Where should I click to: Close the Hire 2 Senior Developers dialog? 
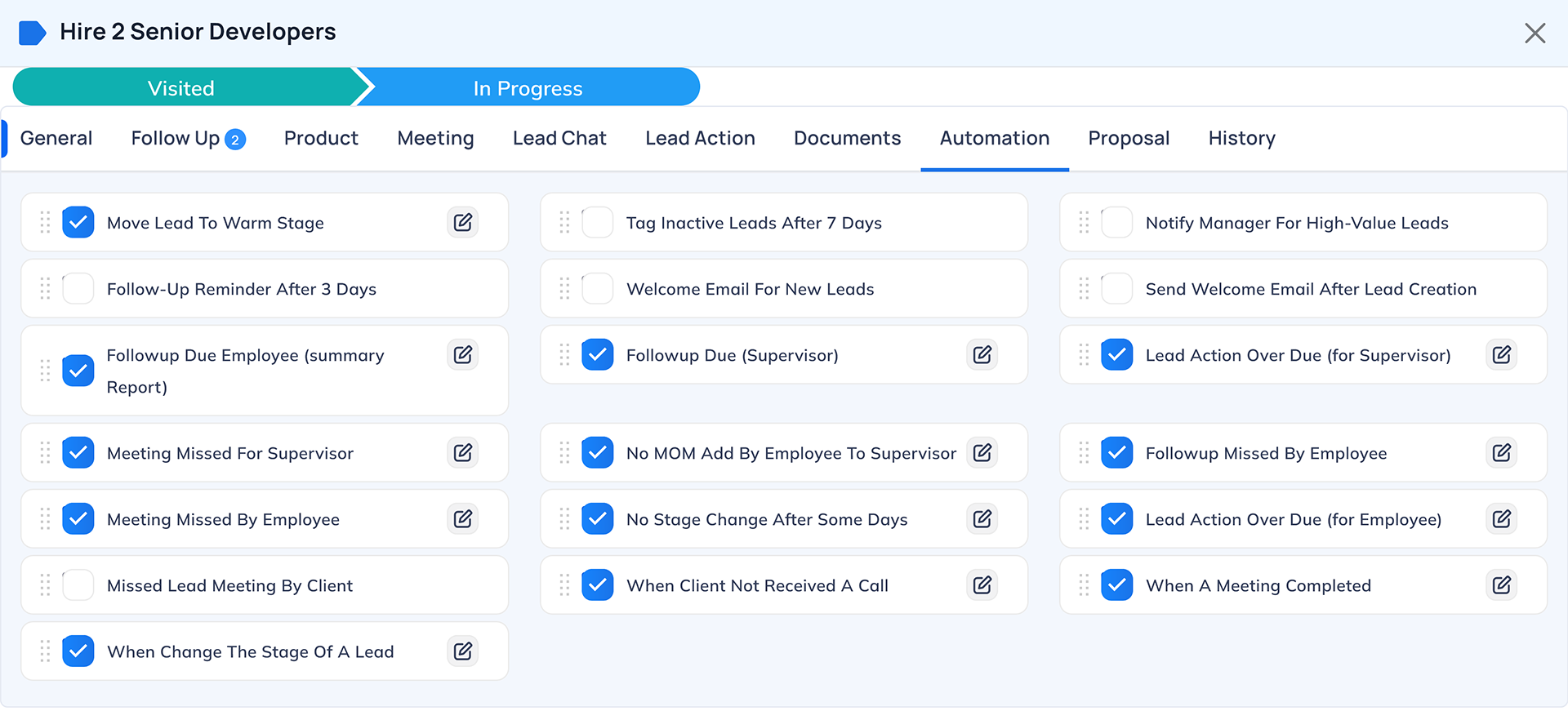pos(1535,33)
